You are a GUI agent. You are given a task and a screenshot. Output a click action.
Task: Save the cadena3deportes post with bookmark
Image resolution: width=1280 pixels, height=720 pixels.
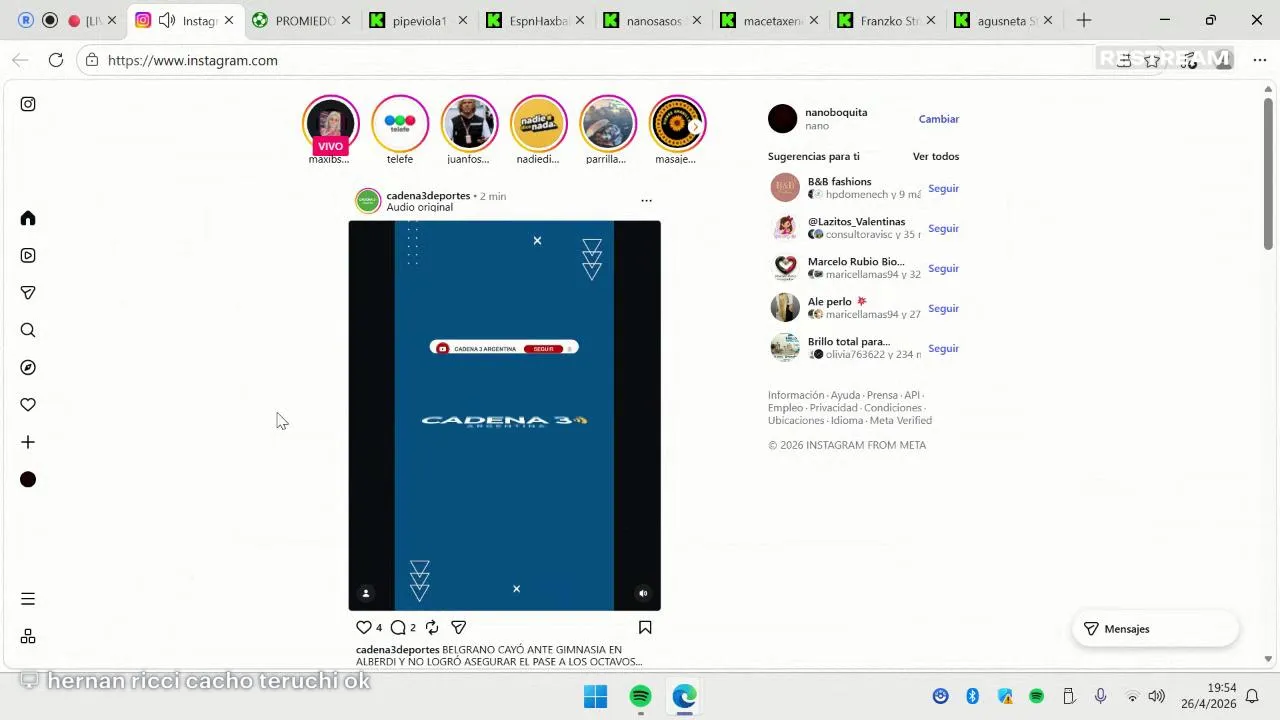pos(645,627)
